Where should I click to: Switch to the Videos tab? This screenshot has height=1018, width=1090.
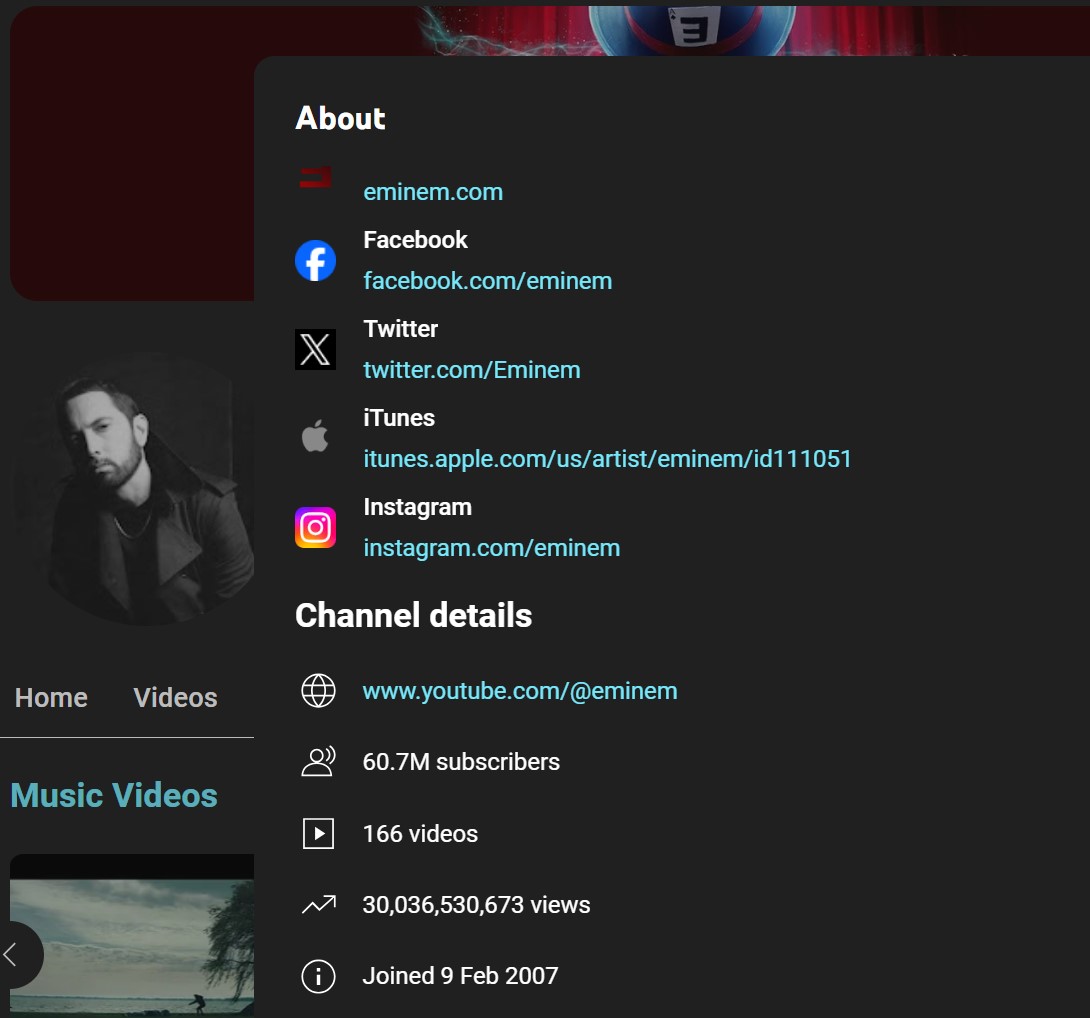pos(175,697)
